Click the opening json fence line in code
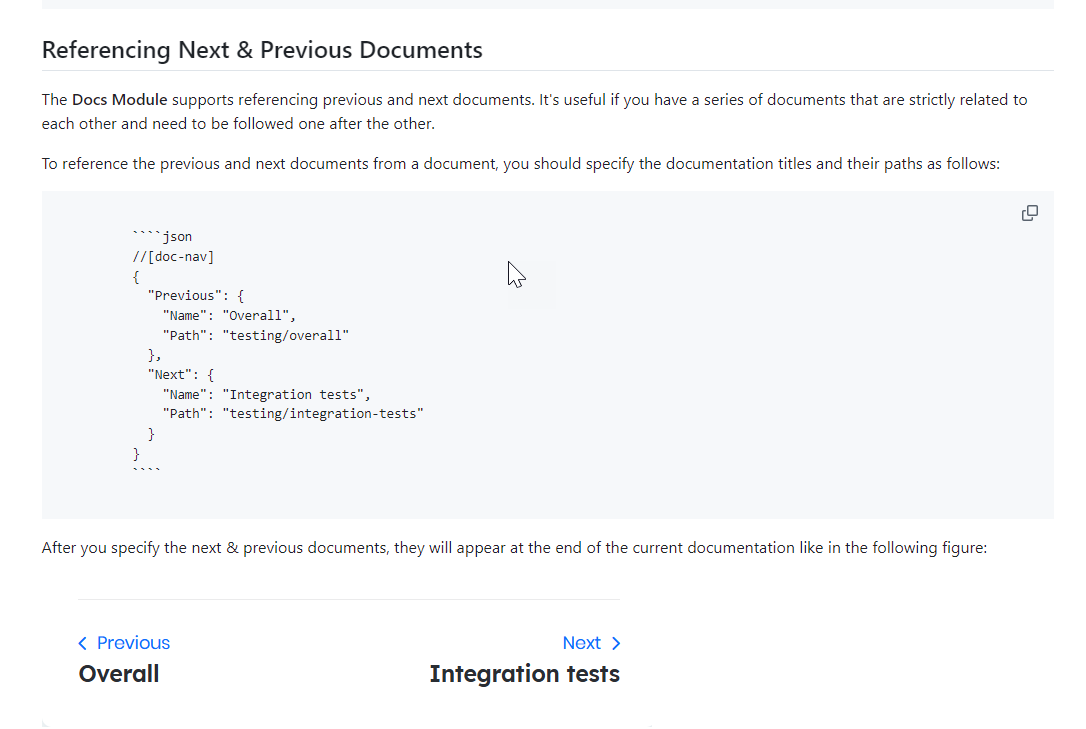The width and height of the screenshot is (1086, 729). tap(162, 237)
